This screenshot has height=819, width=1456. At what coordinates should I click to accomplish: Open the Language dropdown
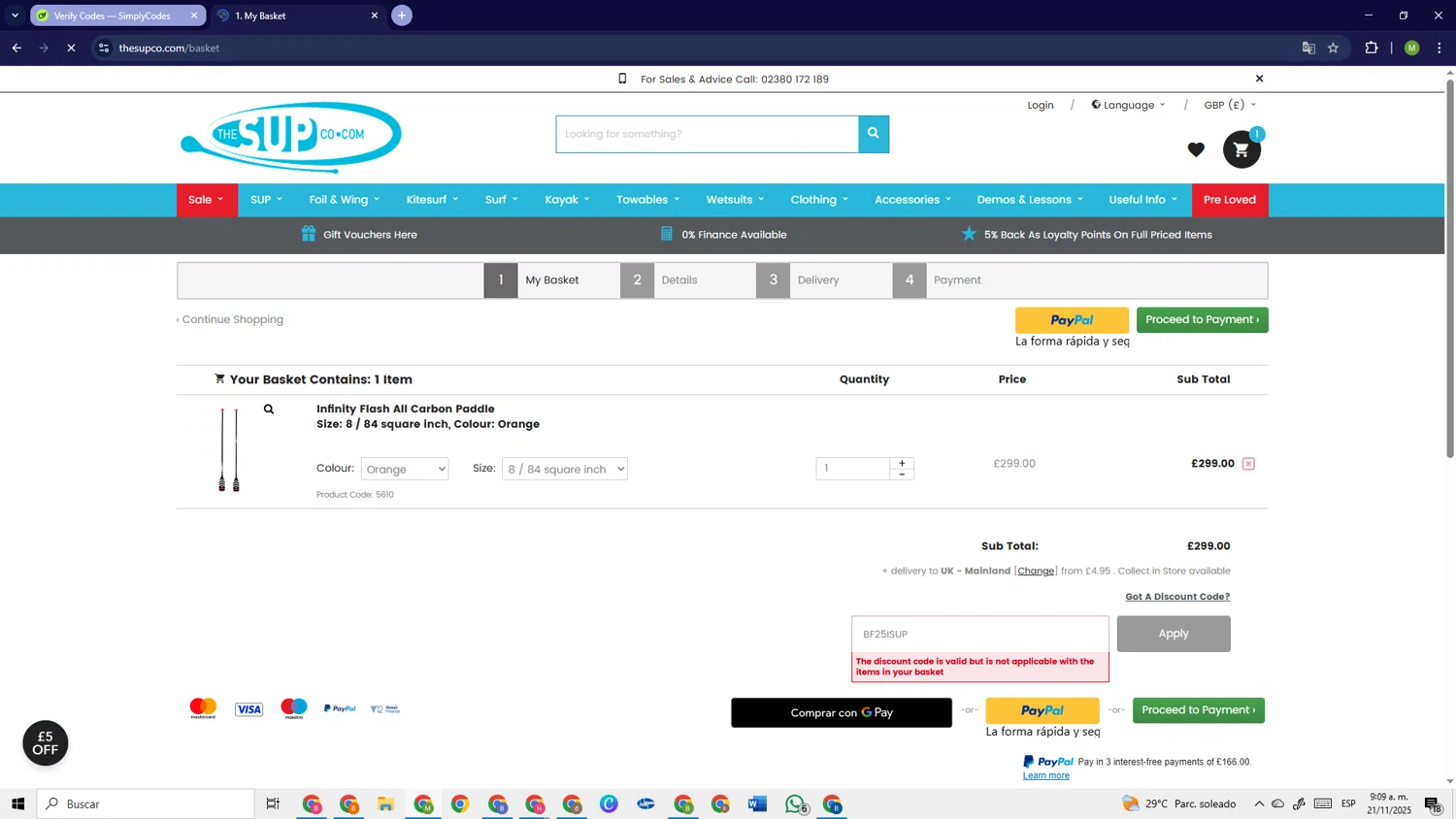coord(1128,105)
